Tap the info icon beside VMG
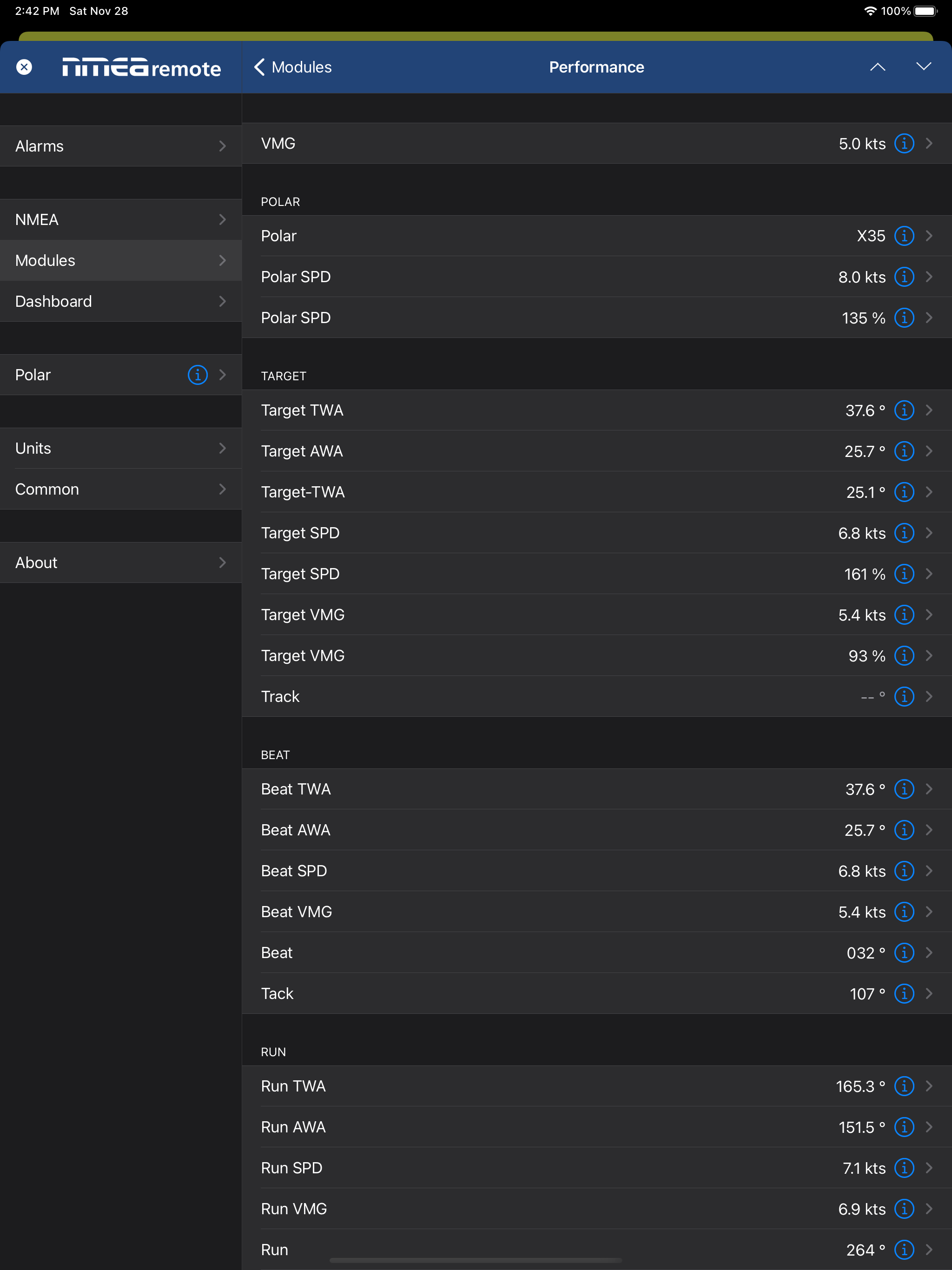This screenshot has height=1270, width=952. (x=904, y=144)
